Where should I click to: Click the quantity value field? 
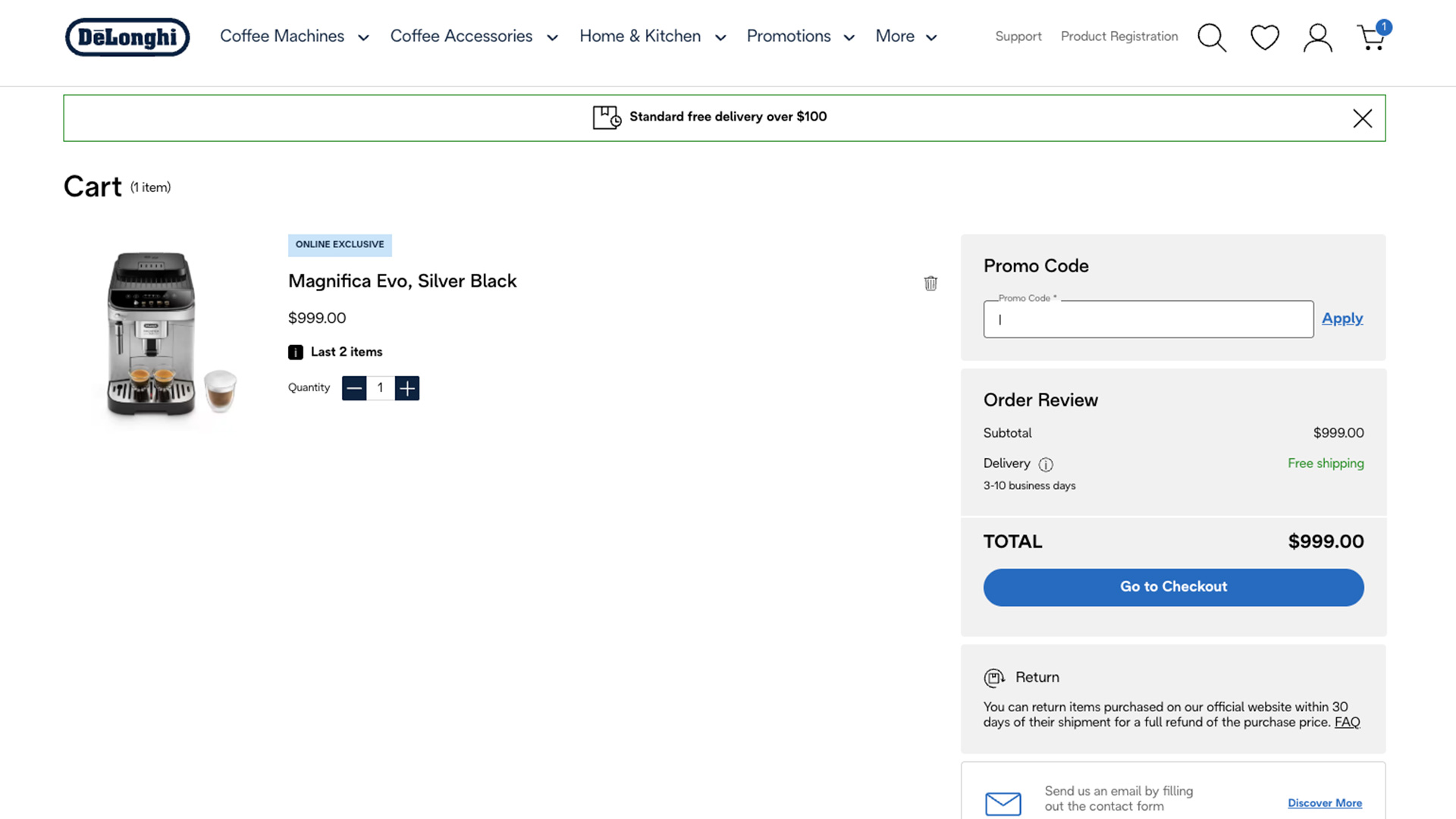(x=381, y=388)
